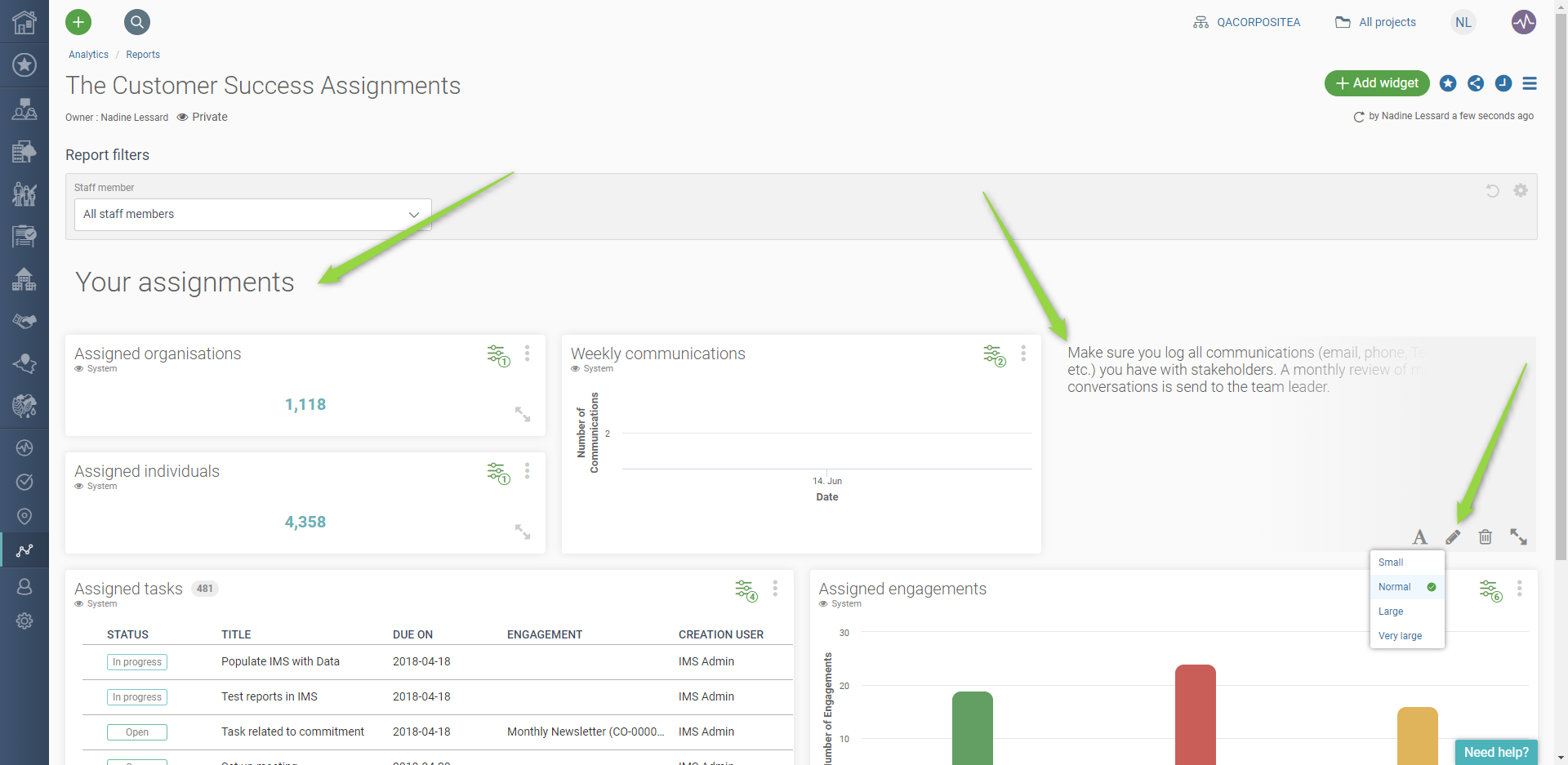Select Very large text size

point(1407,636)
